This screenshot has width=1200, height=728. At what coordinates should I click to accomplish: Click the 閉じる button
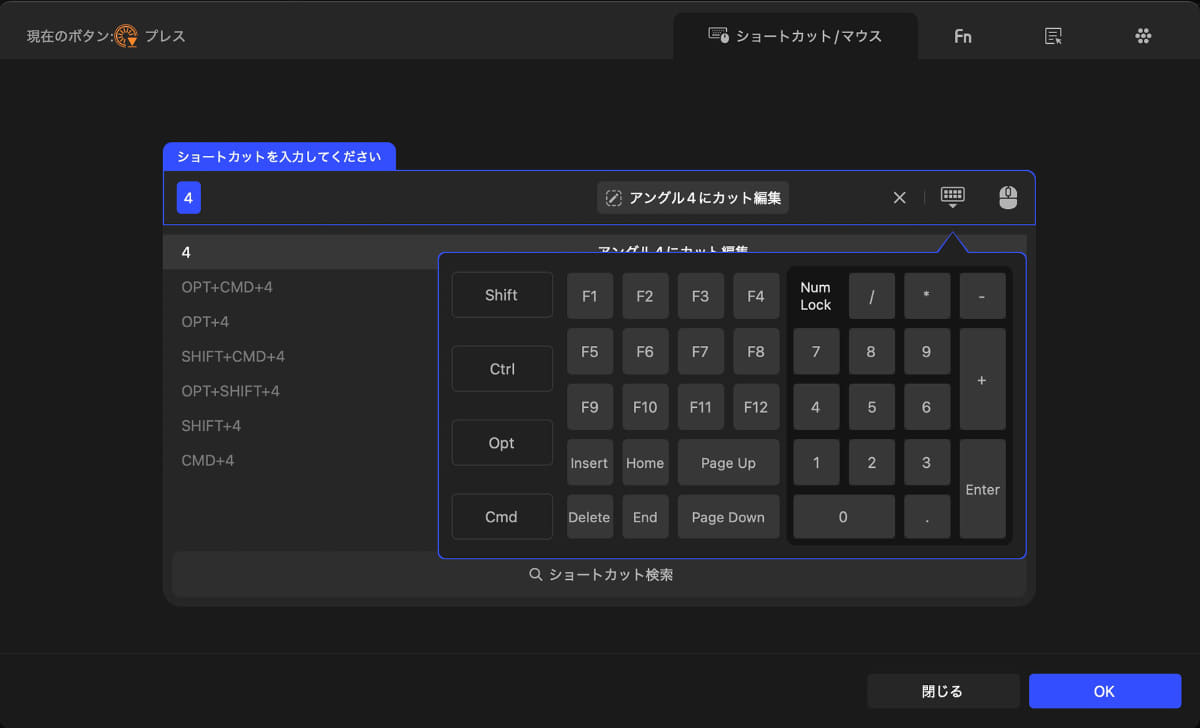pos(943,691)
